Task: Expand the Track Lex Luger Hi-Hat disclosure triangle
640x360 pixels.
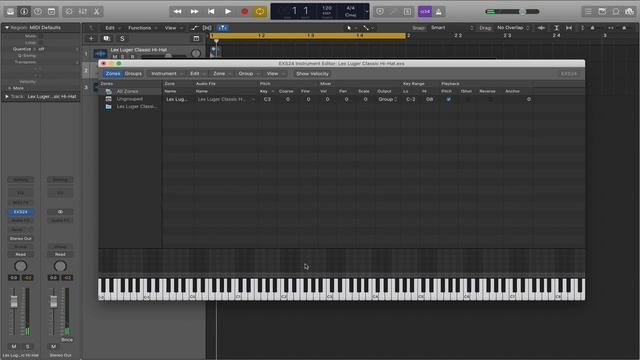Action: click(7, 96)
